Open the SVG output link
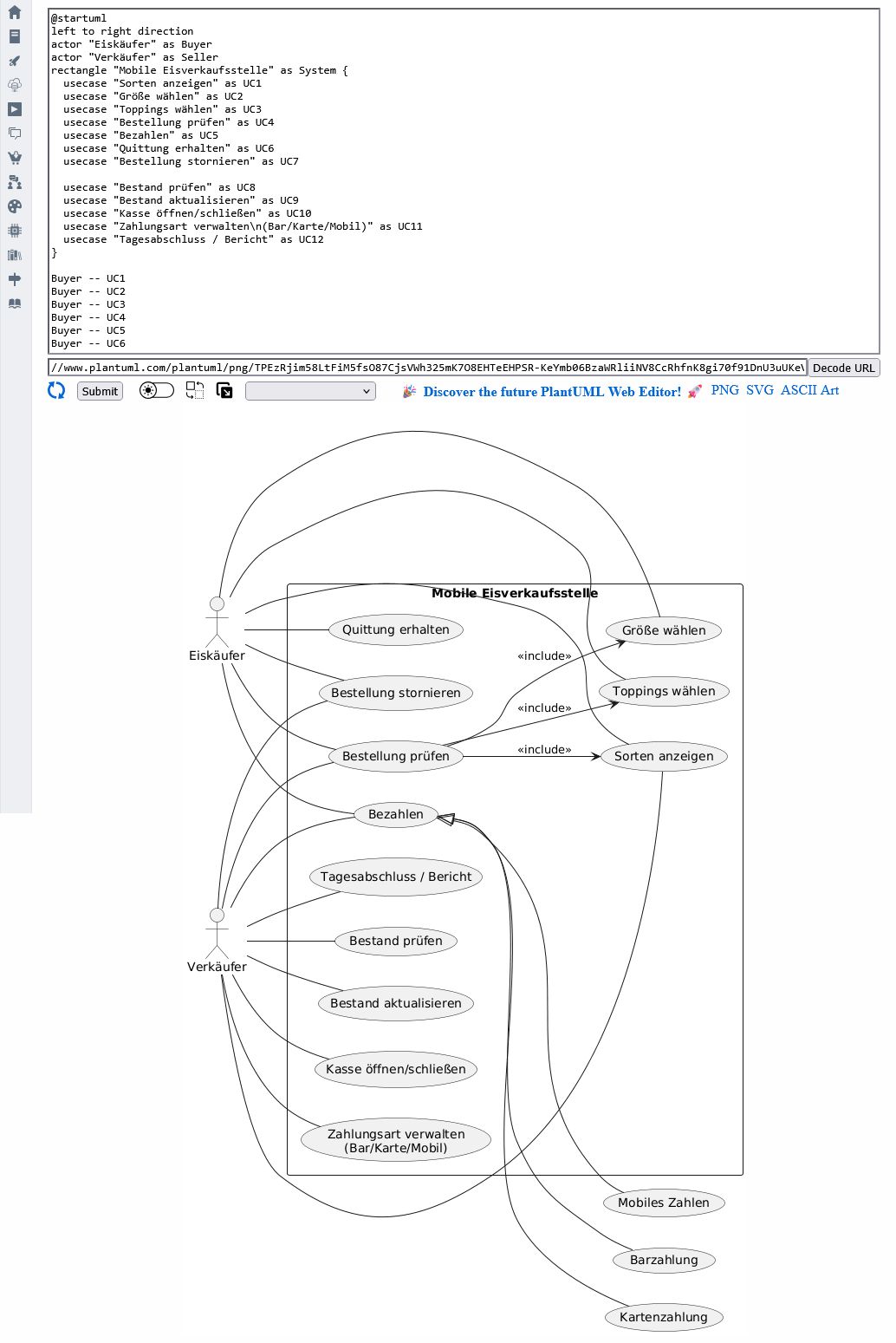Image resolution: width=896 pixels, height=1343 pixels. 759,390
